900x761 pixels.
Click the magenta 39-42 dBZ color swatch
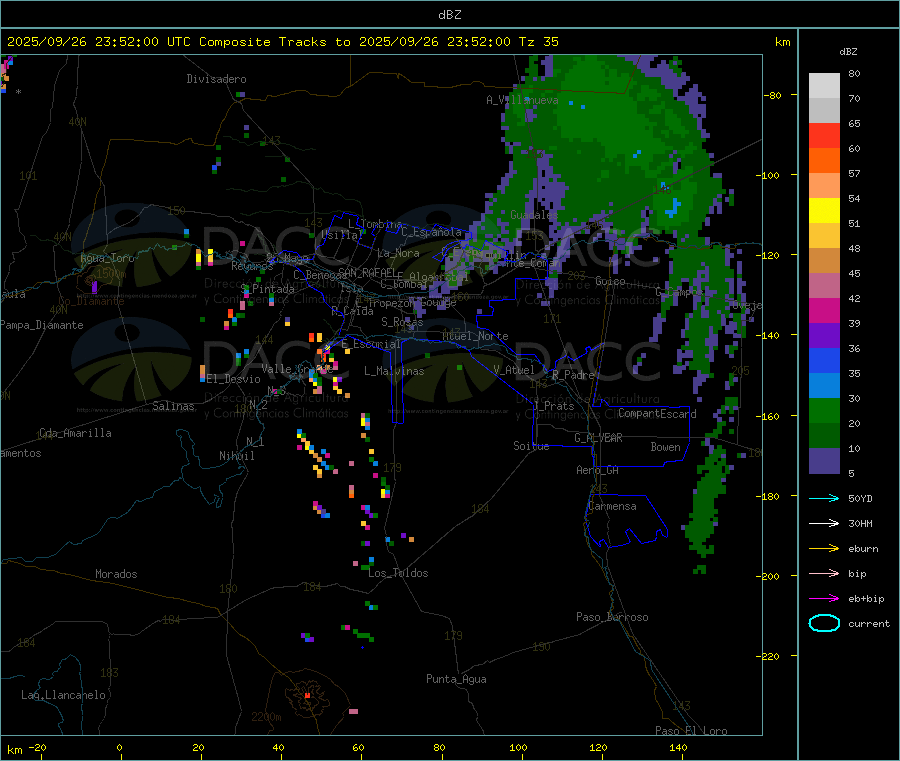point(824,310)
